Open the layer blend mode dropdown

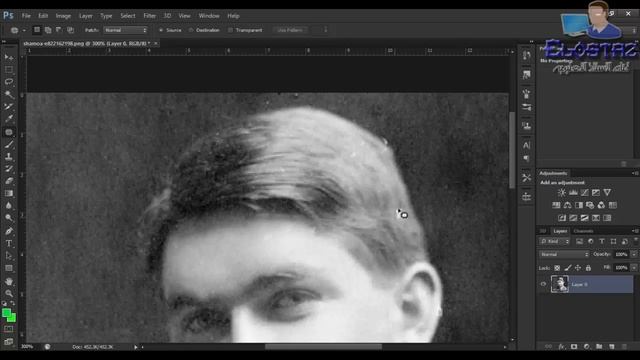[x=564, y=254]
